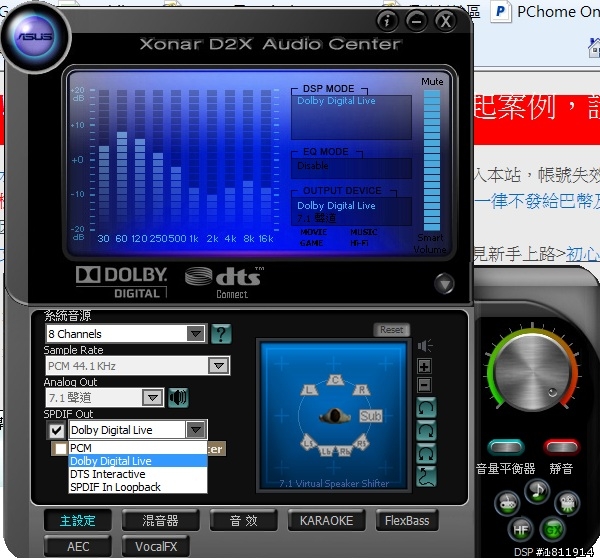This screenshot has width=600, height=560.
Task: Collapse panel with the round down-arrow button
Action: pyautogui.click(x=444, y=284)
